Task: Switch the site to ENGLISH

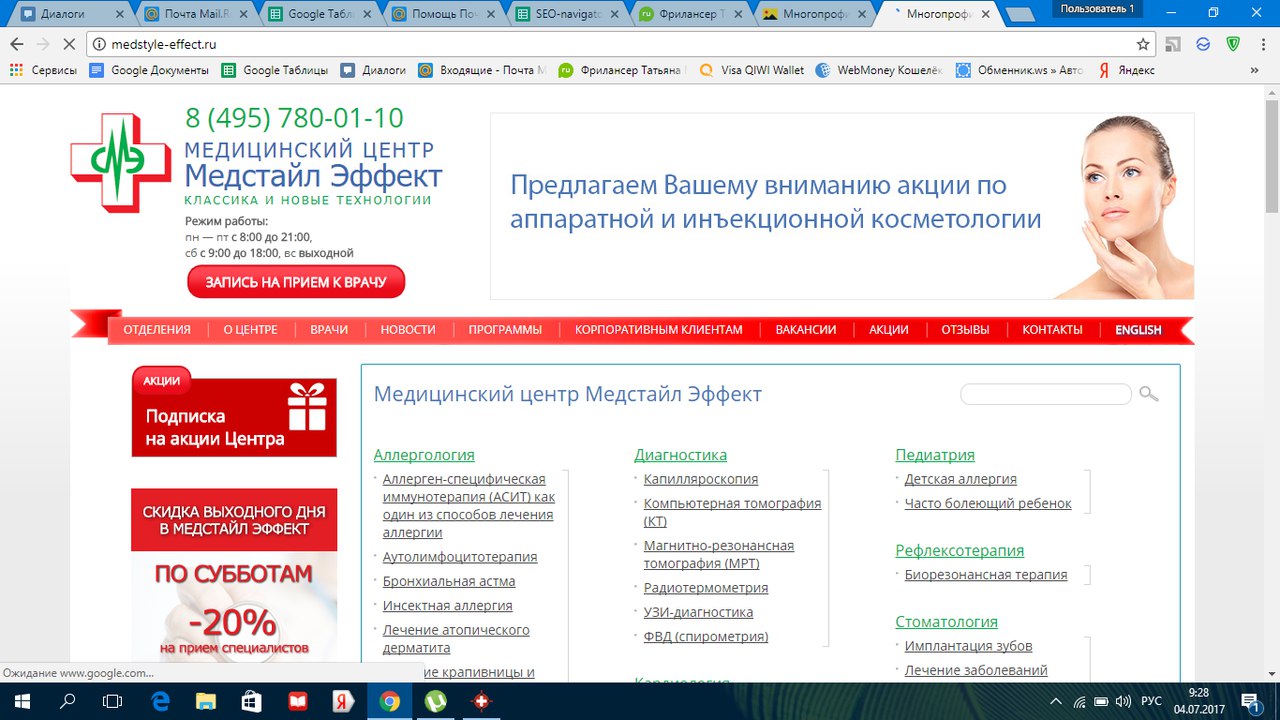Action: (1138, 330)
